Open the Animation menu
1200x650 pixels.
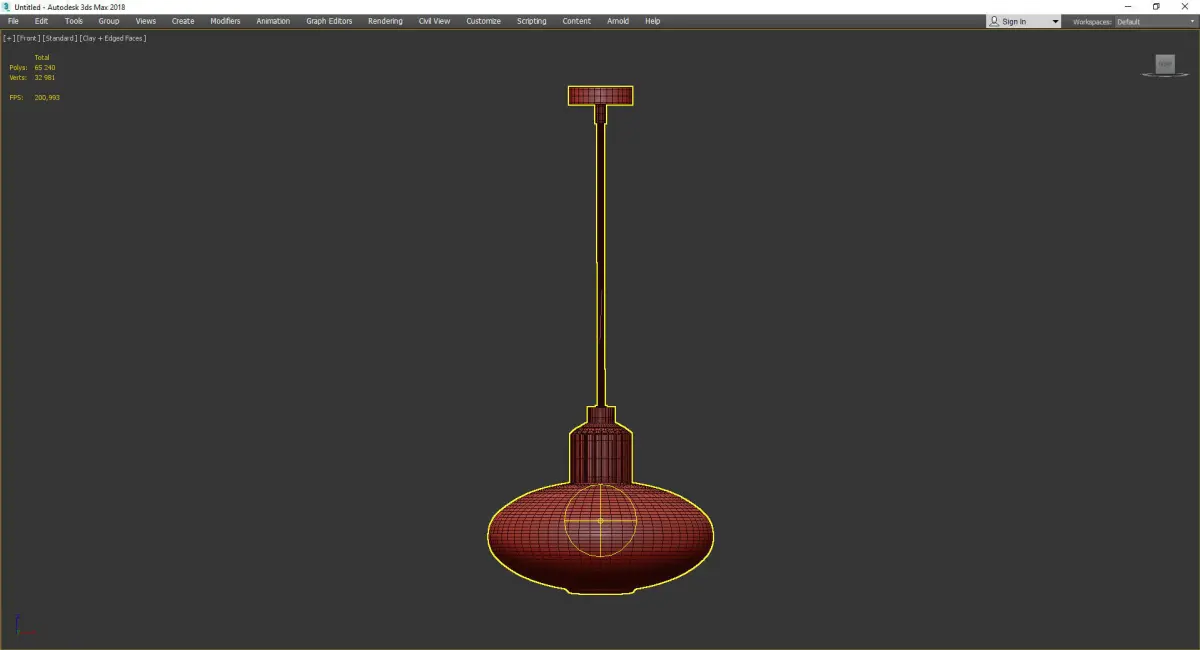pyautogui.click(x=273, y=21)
